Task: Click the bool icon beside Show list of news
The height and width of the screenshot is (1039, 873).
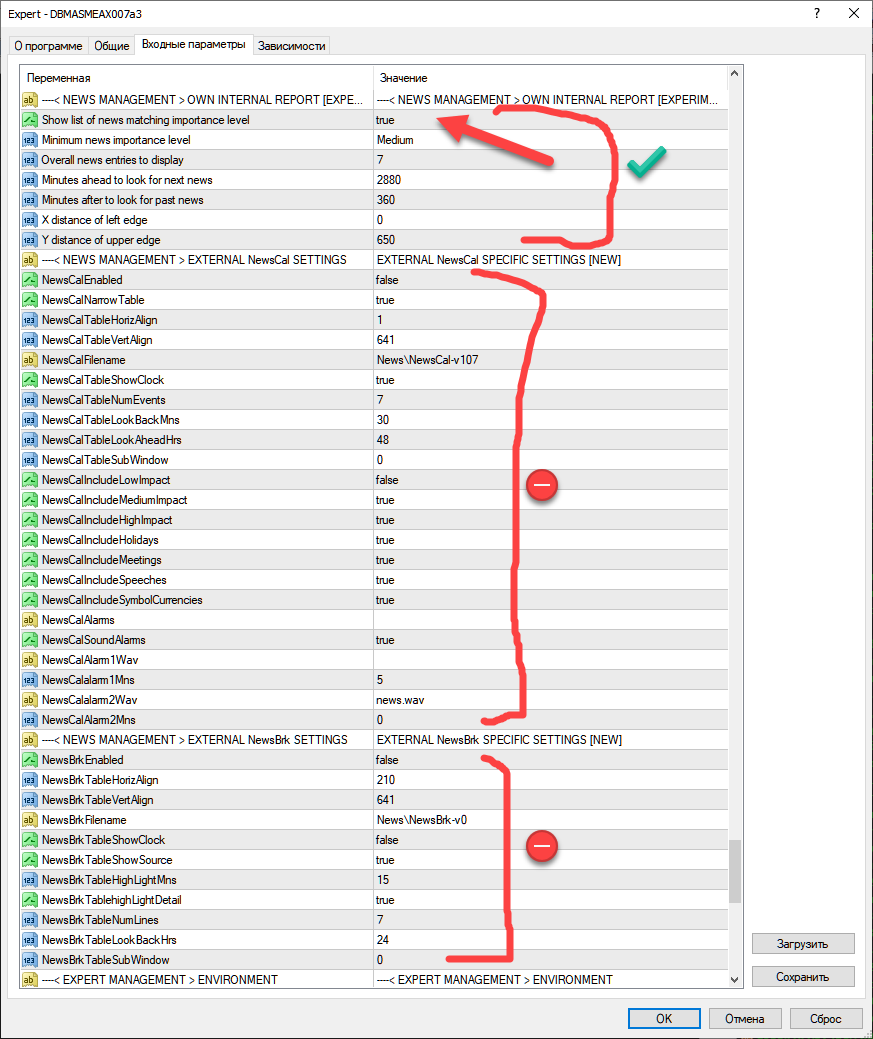Action: [29, 120]
